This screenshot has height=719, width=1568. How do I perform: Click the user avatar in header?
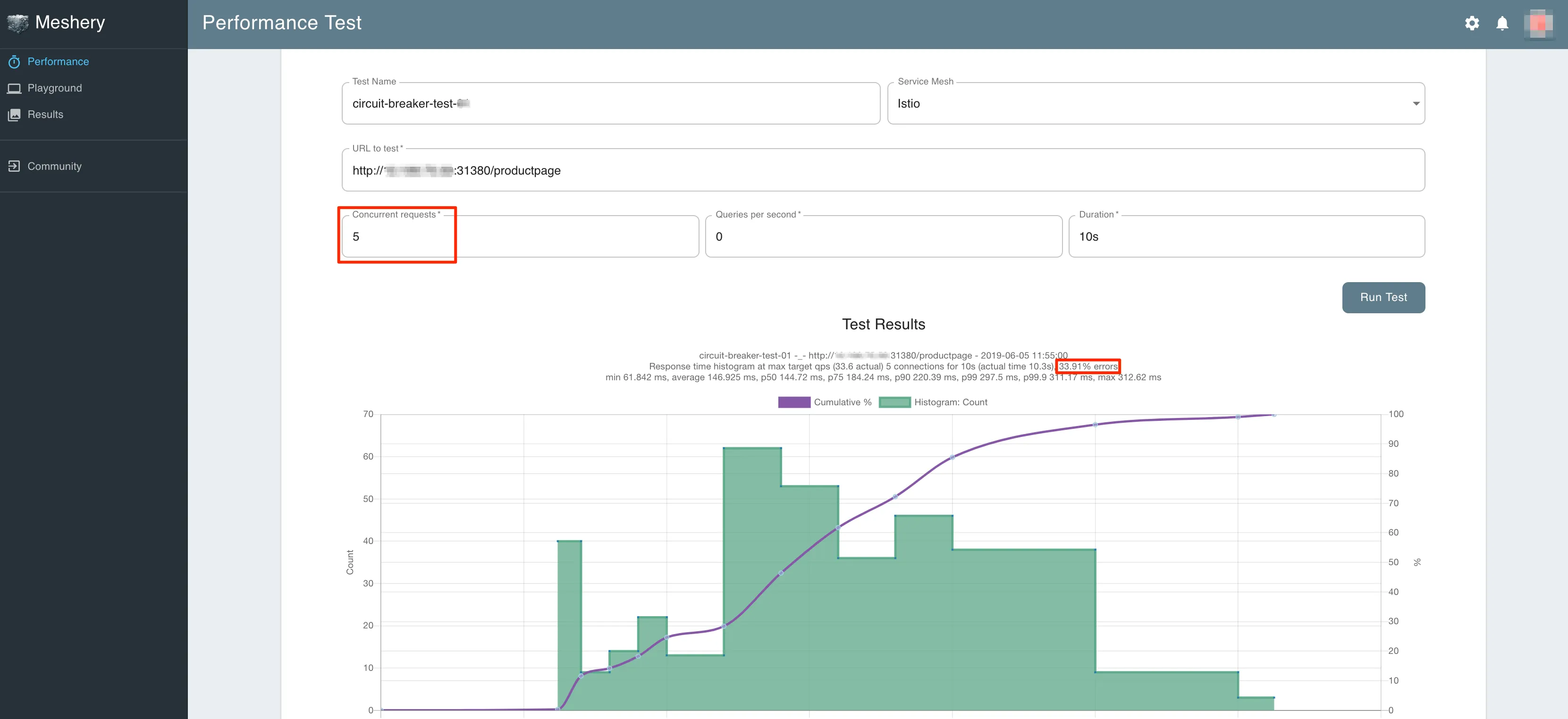1538,24
